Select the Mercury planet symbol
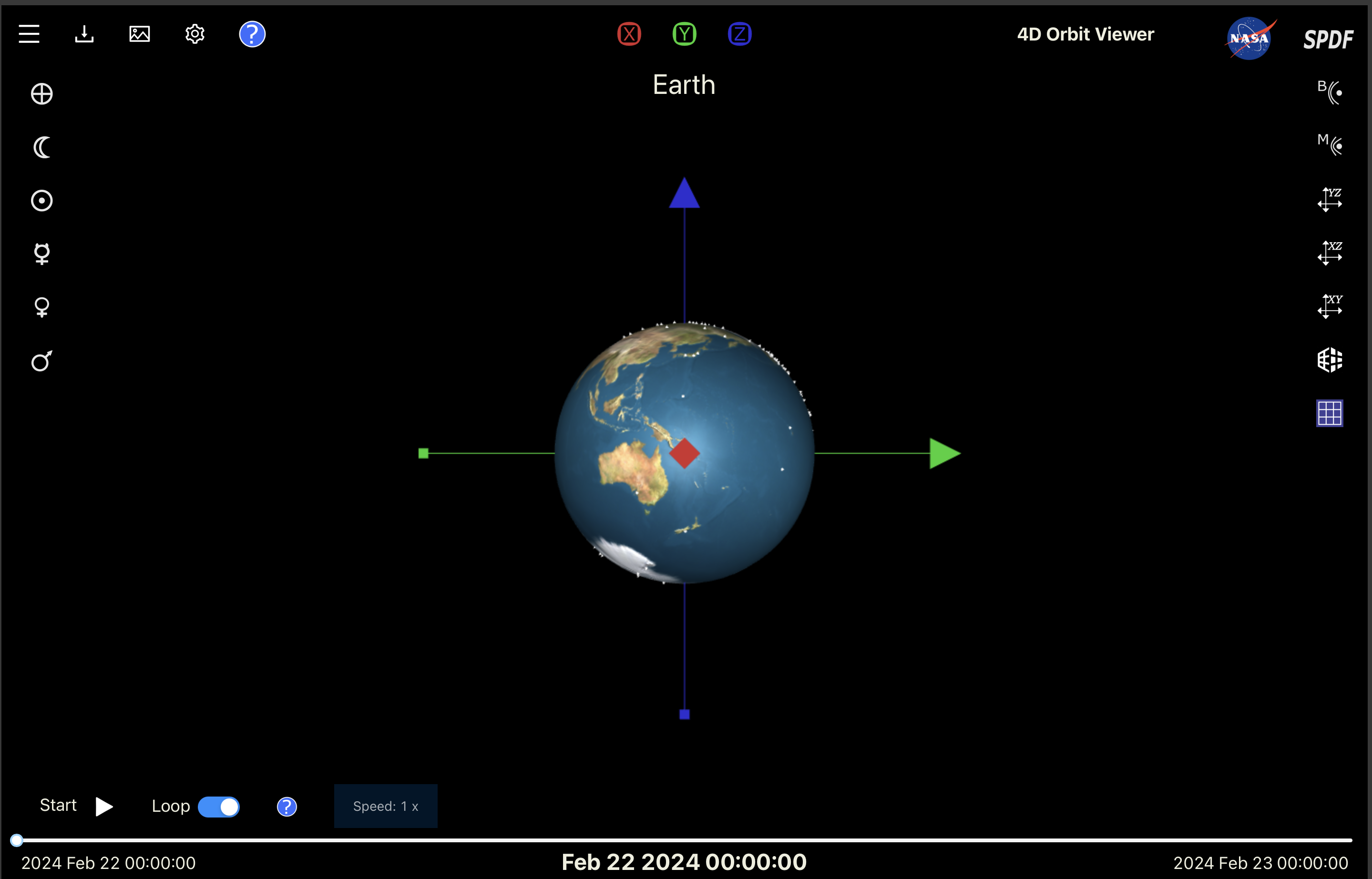This screenshot has width=1372, height=879. tap(41, 254)
